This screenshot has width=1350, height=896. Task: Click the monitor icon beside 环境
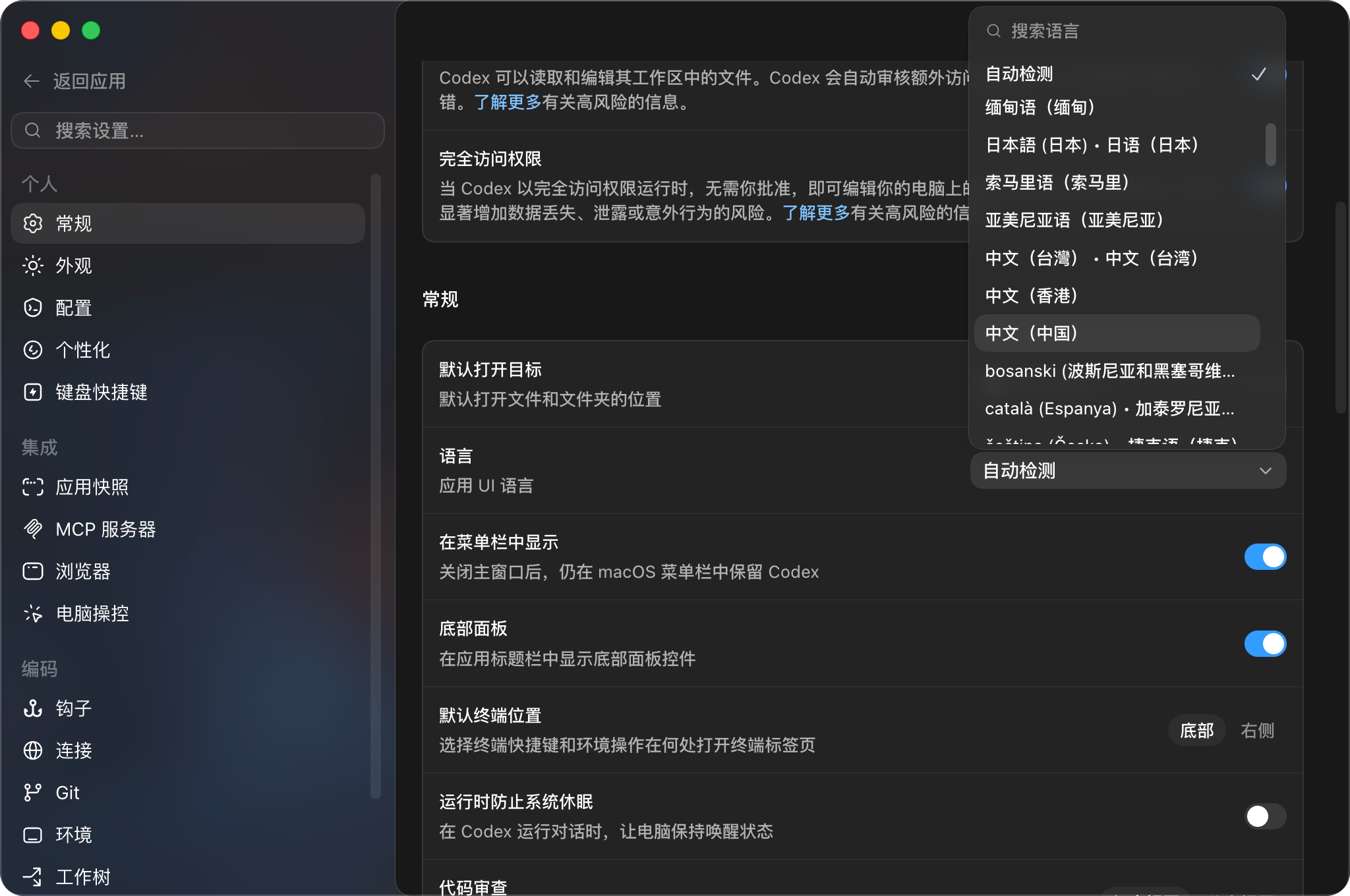click(32, 835)
